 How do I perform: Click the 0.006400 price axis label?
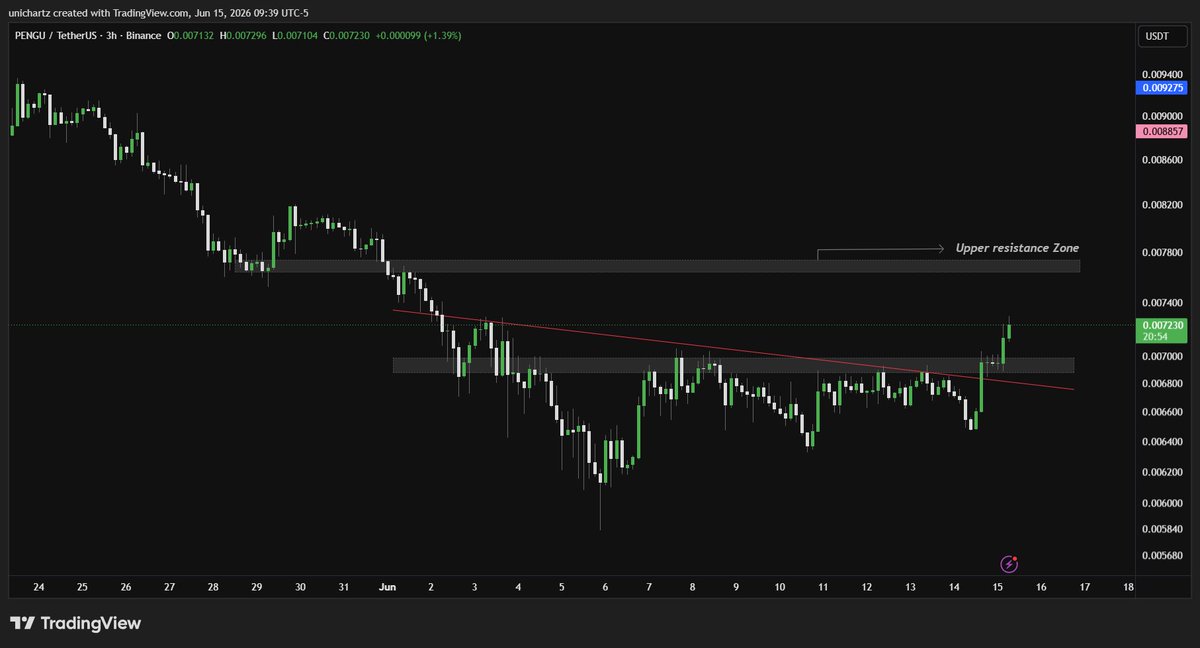pyautogui.click(x=1160, y=441)
